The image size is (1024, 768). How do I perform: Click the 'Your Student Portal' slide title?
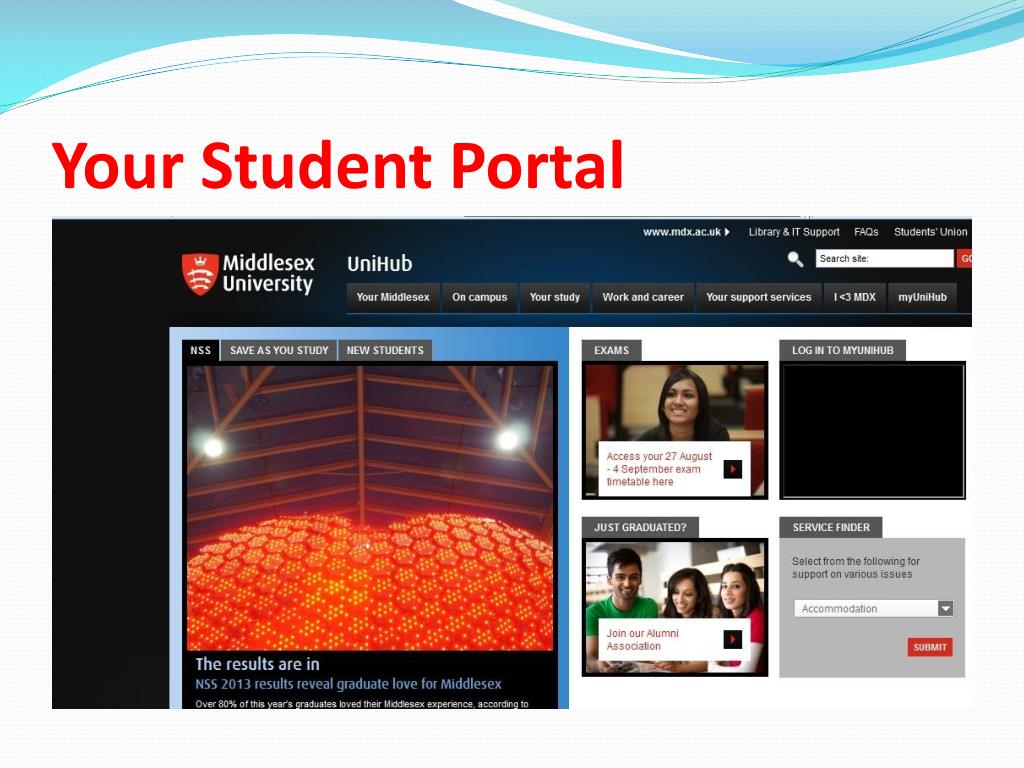coord(338,165)
